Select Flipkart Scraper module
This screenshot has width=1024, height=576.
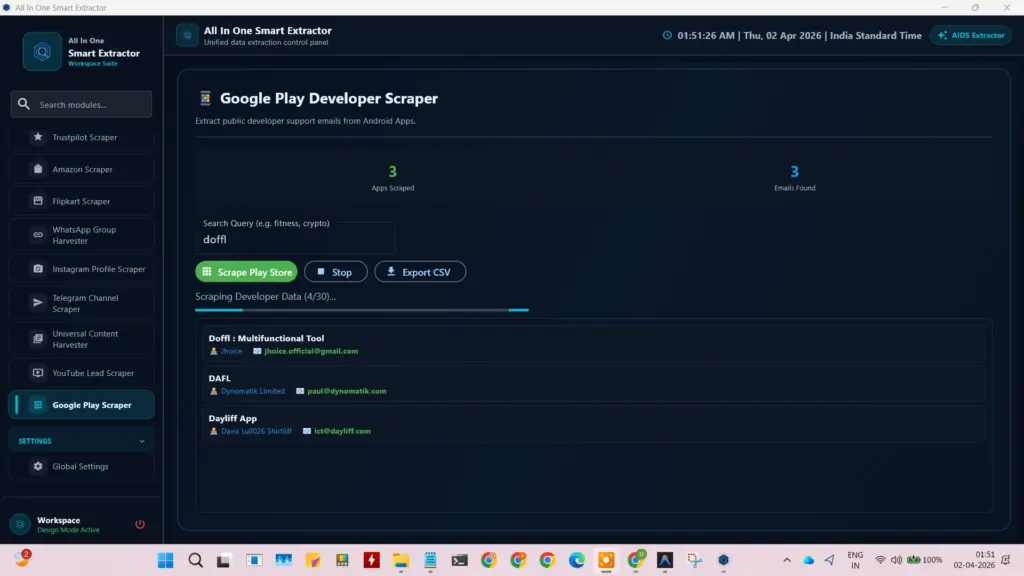tap(82, 201)
